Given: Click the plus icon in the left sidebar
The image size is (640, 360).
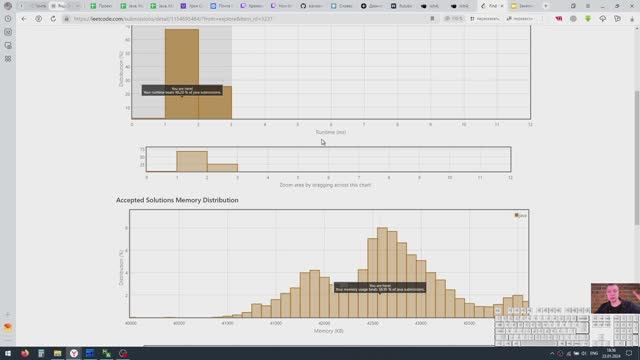Looking at the screenshot, I should tap(8, 315).
